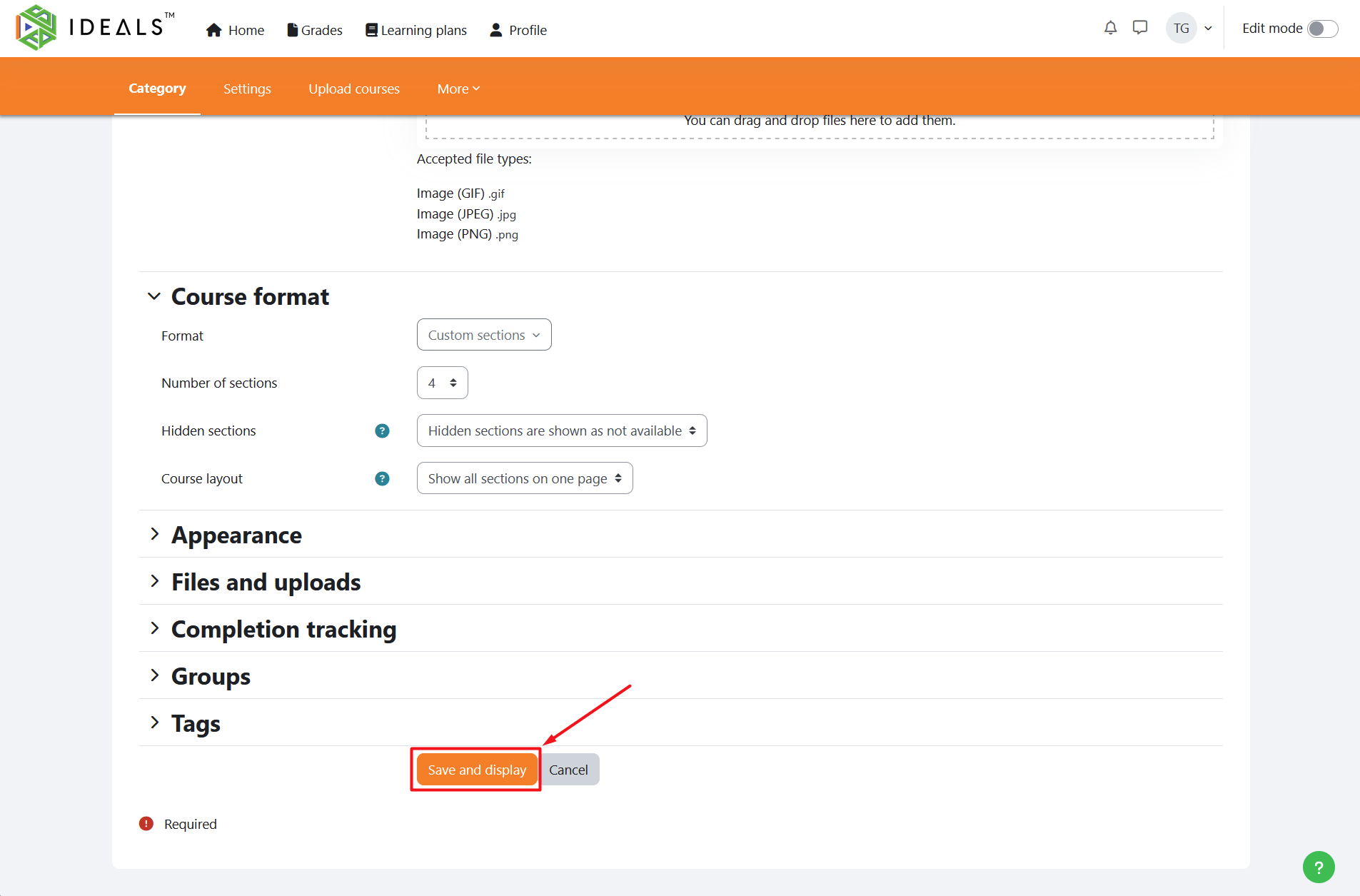
Task: Switch to the Settings tab
Action: (247, 89)
